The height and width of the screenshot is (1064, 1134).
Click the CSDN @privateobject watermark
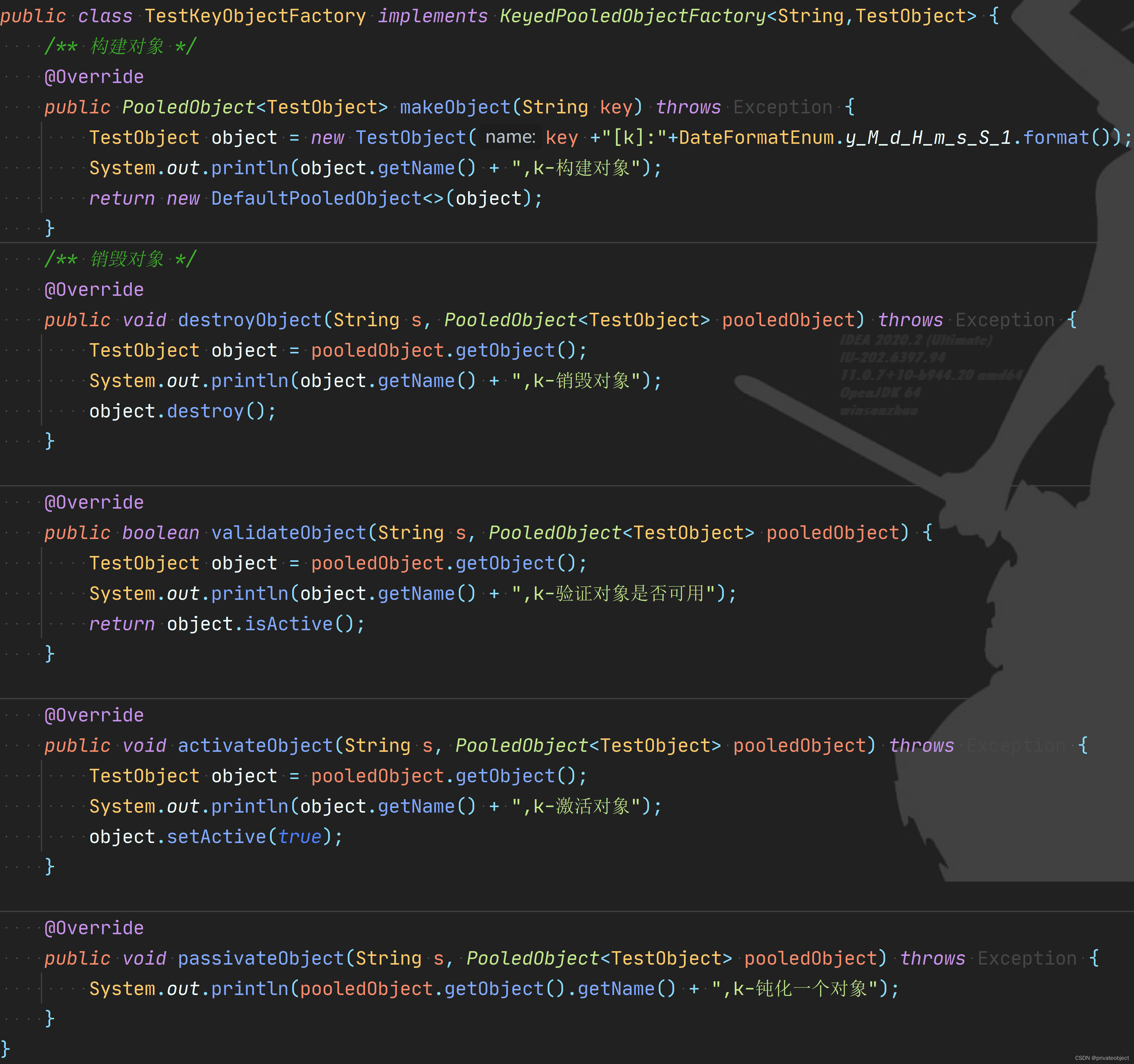[x=1102, y=1058]
